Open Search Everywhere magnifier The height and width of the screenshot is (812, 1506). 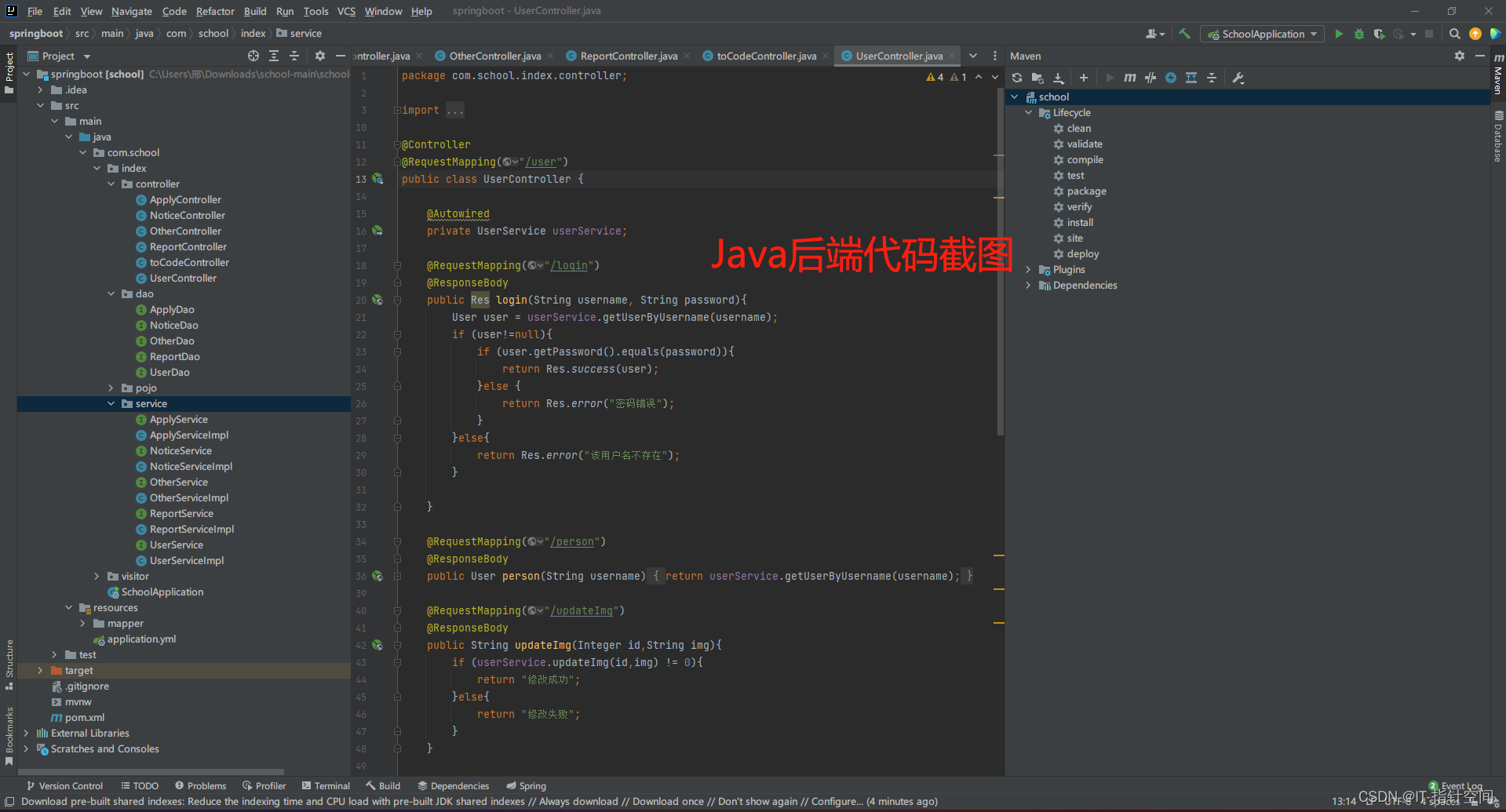click(1455, 34)
